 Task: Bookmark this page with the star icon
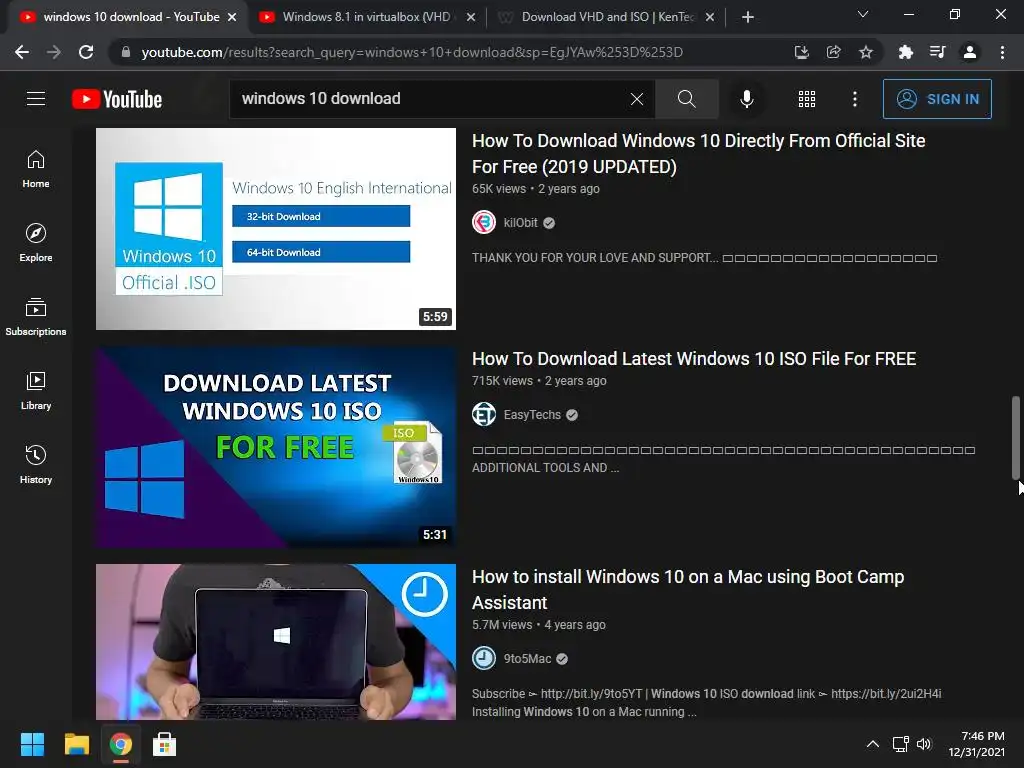[x=866, y=52]
